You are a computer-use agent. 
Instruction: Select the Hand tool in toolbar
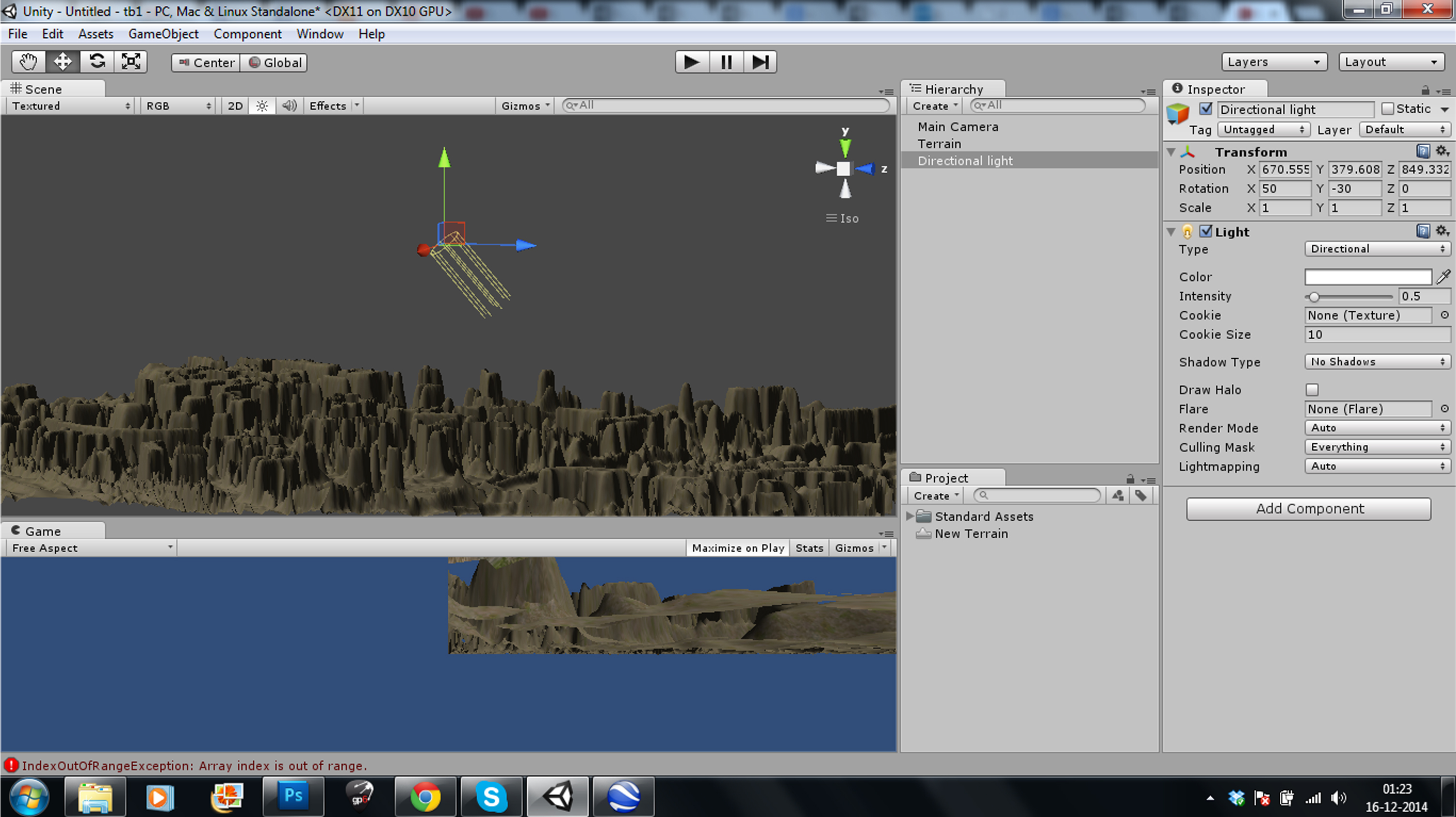coord(28,61)
